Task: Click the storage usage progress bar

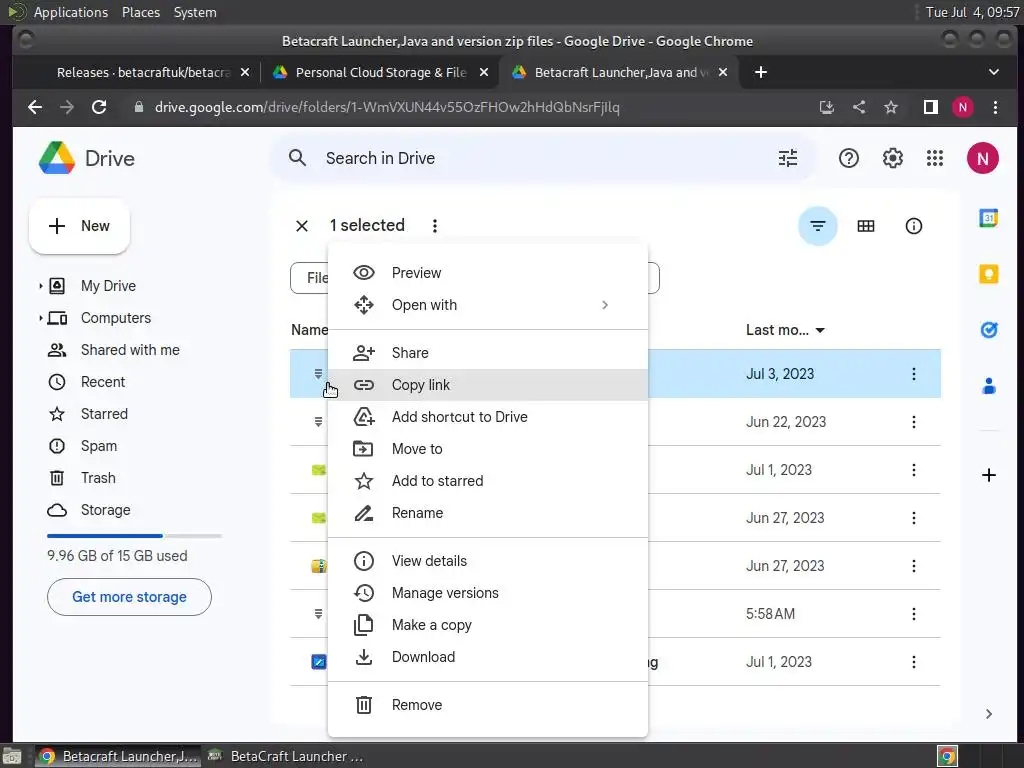Action: [134, 536]
